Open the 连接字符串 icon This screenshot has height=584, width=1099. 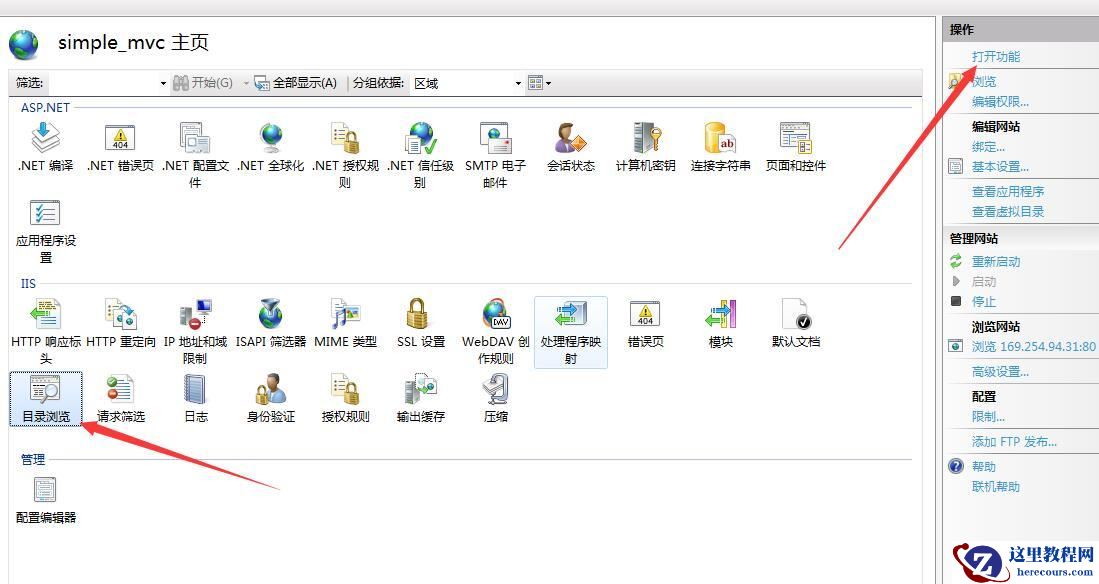[721, 137]
